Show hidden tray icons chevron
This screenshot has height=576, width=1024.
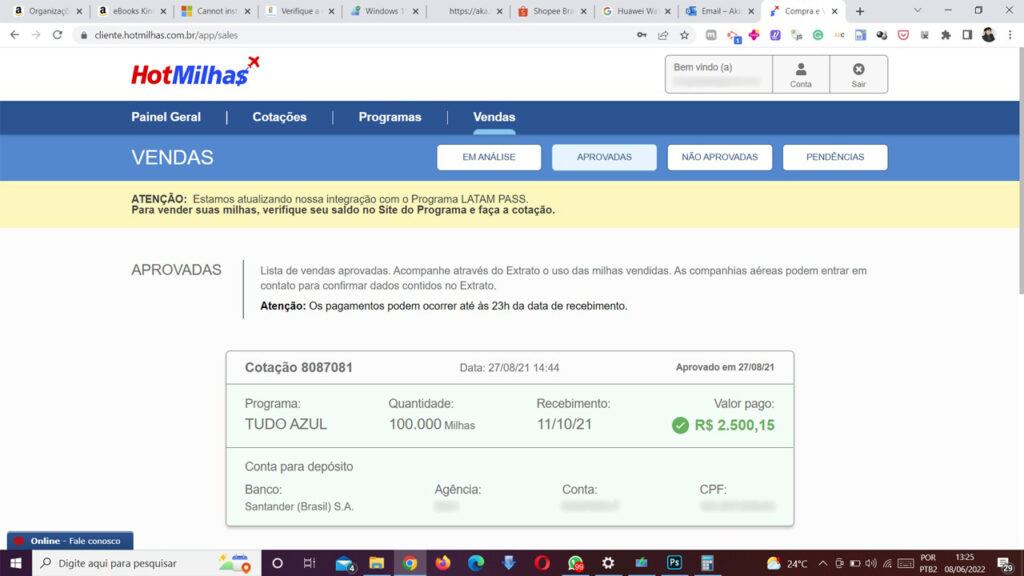pyautogui.click(x=823, y=563)
